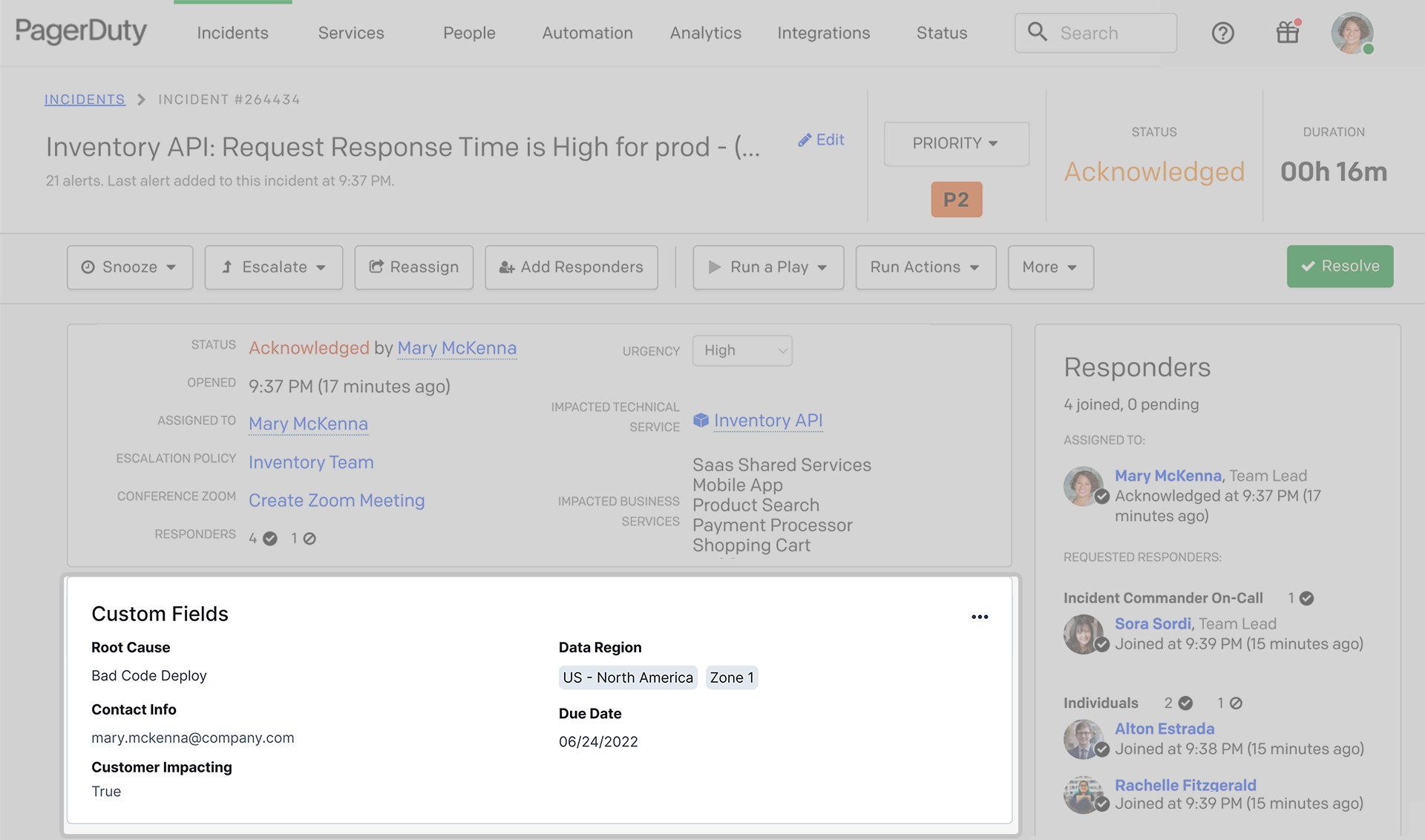Open the Status nav tab
This screenshot has height=840, width=1425.
point(941,33)
